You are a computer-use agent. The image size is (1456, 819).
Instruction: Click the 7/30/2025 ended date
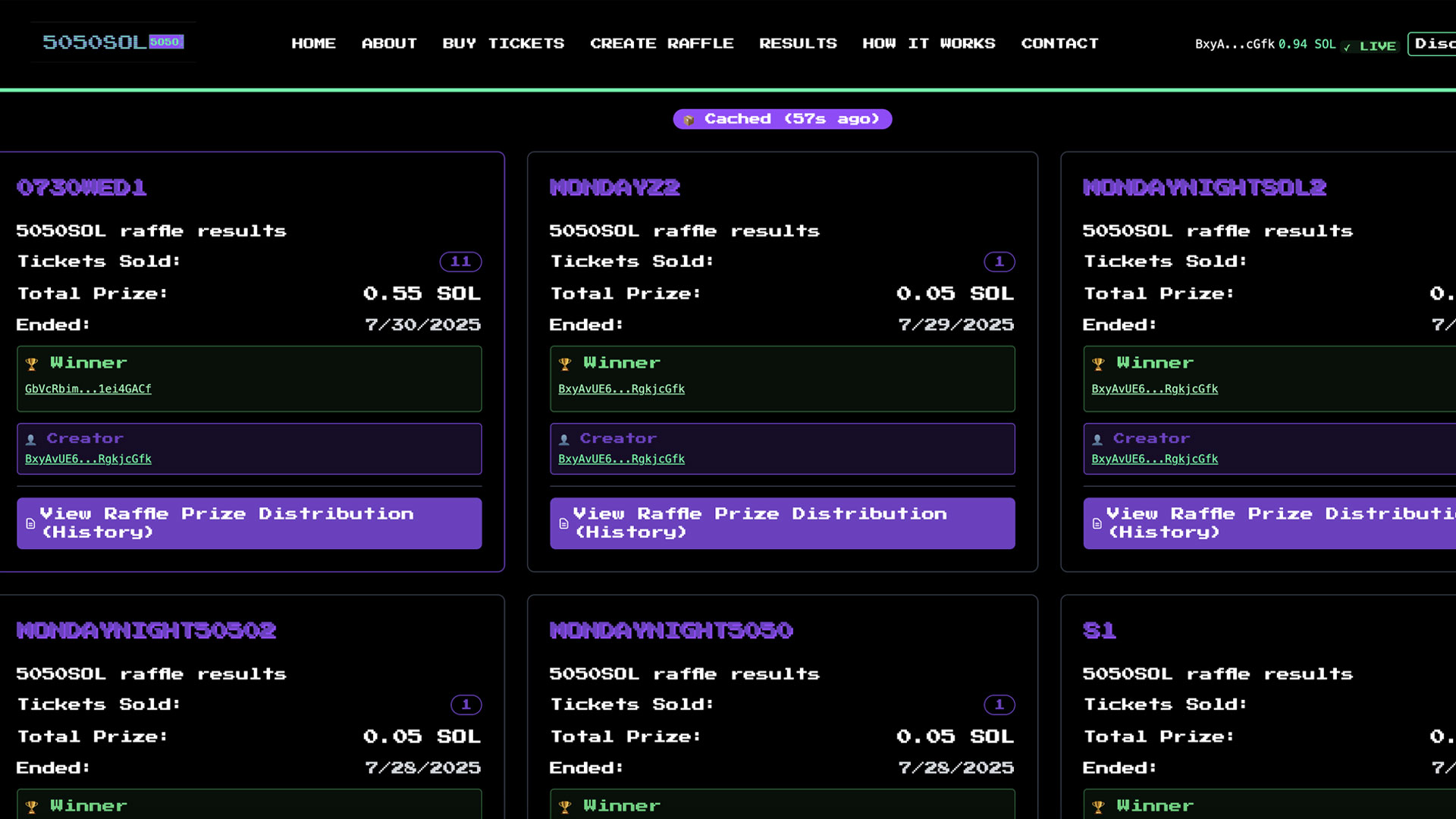[x=422, y=325]
